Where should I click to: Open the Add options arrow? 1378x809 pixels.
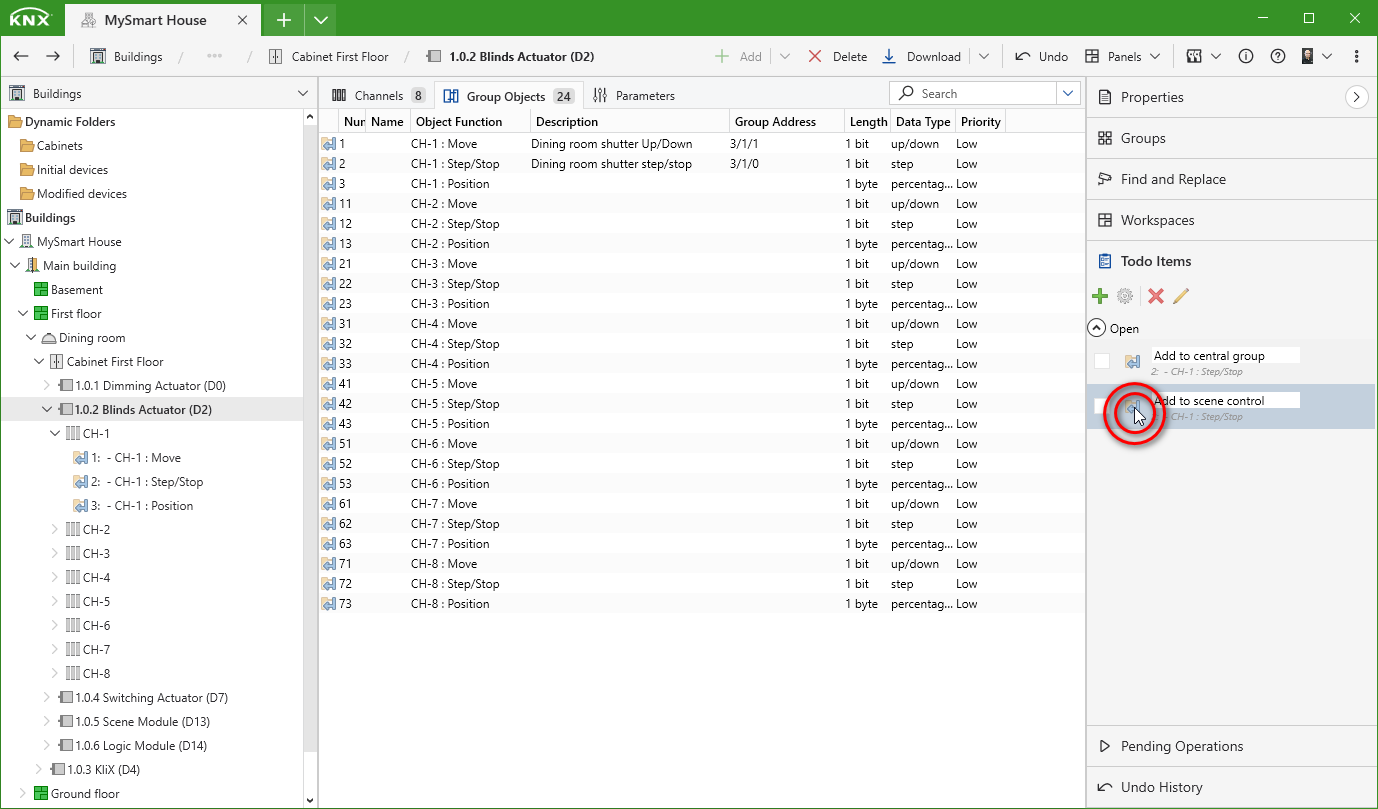pyautogui.click(x=784, y=57)
